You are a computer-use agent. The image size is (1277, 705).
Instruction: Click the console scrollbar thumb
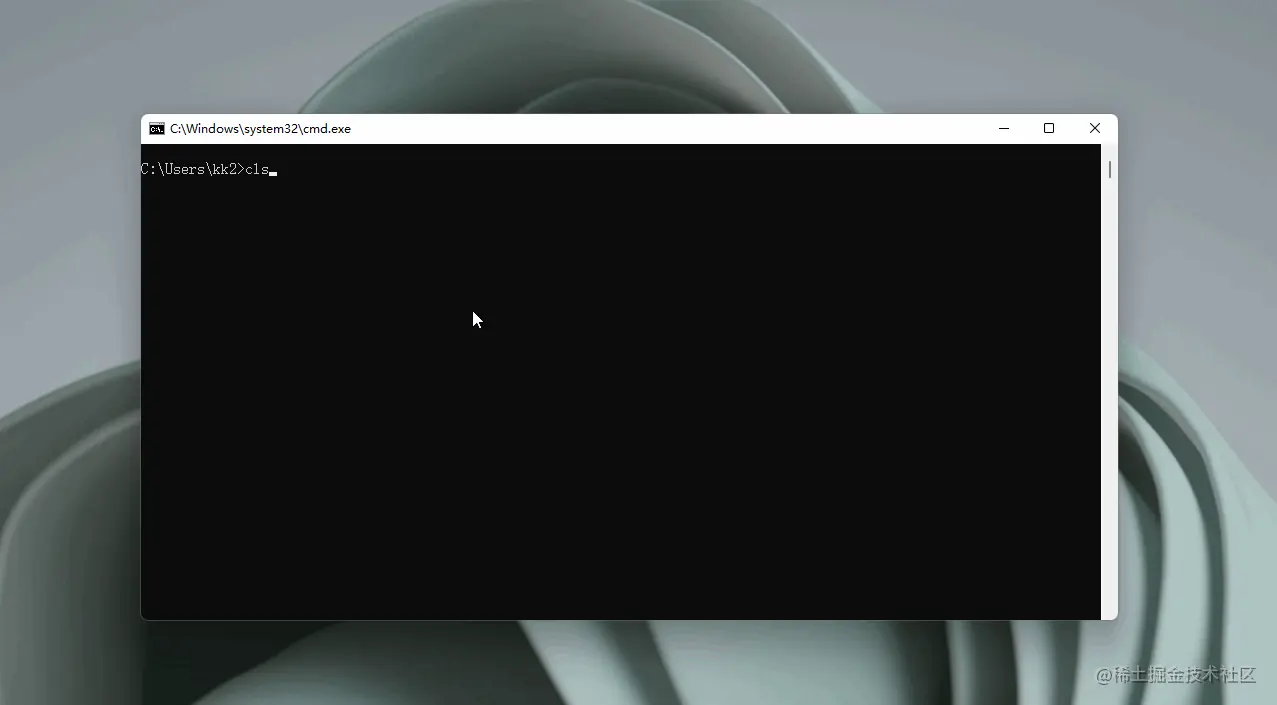click(1109, 169)
